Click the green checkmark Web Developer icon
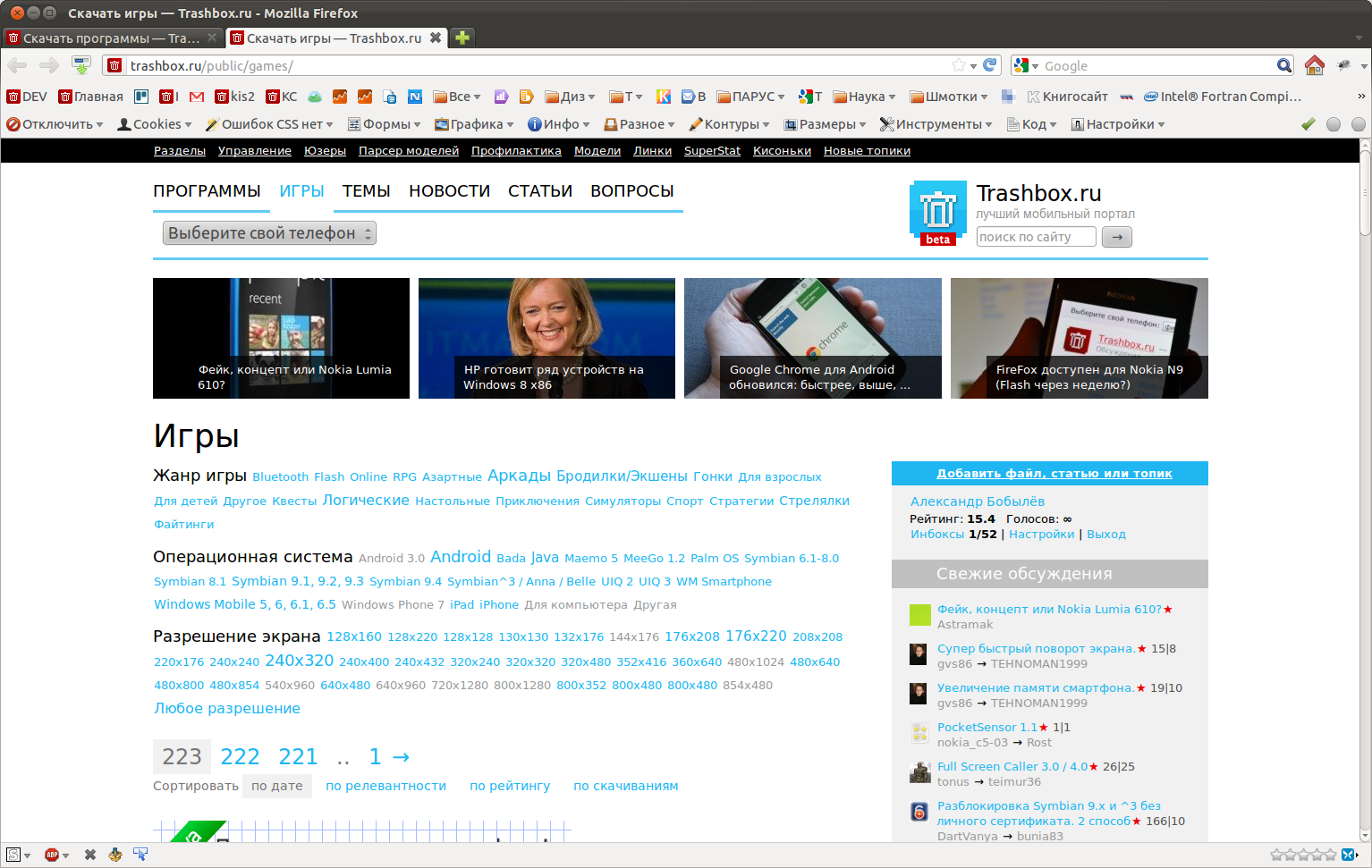 pyautogui.click(x=1308, y=124)
